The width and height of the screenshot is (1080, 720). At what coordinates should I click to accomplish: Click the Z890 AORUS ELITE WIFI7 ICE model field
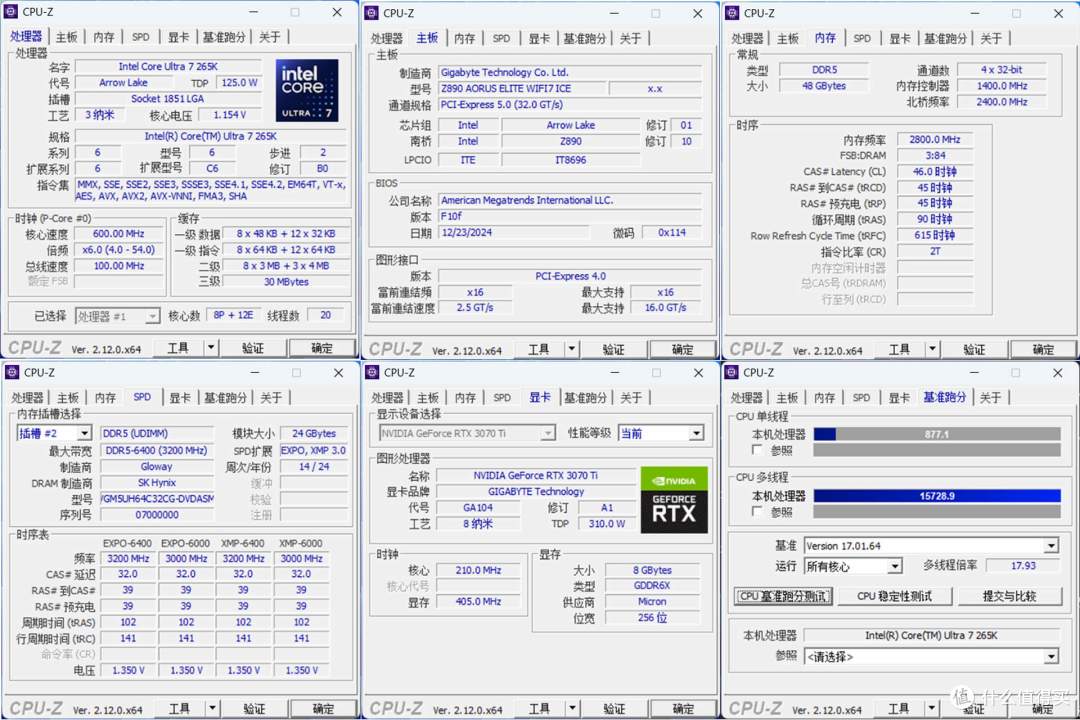tap(521, 88)
